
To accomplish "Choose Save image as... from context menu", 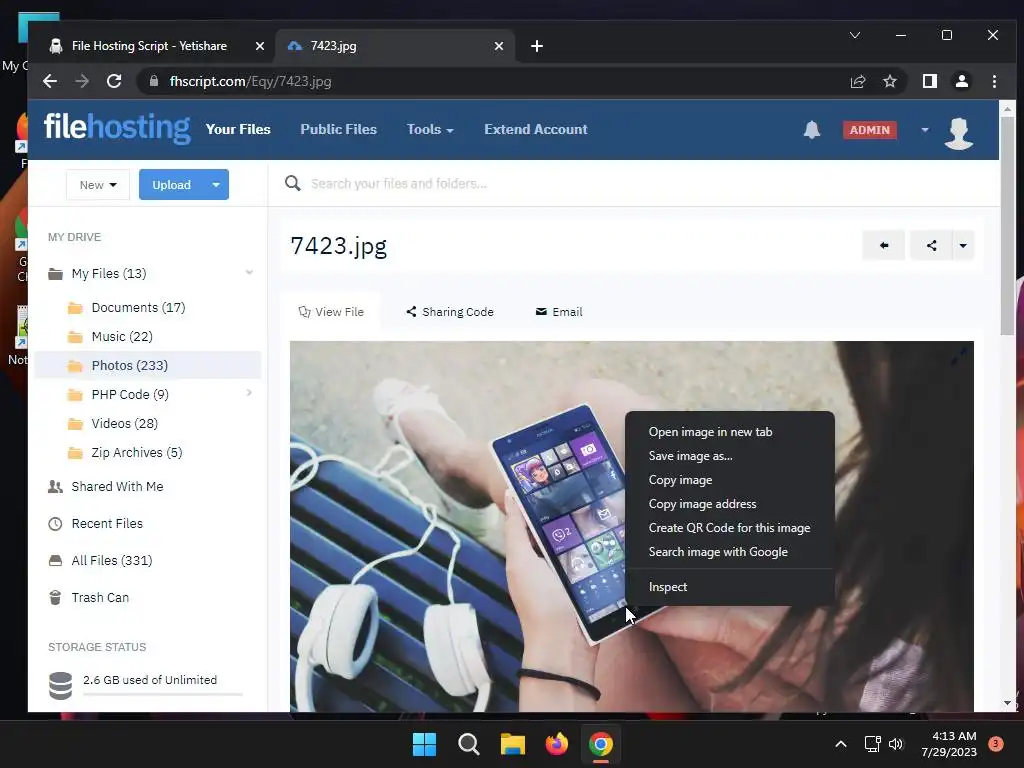I will click(x=690, y=456).
